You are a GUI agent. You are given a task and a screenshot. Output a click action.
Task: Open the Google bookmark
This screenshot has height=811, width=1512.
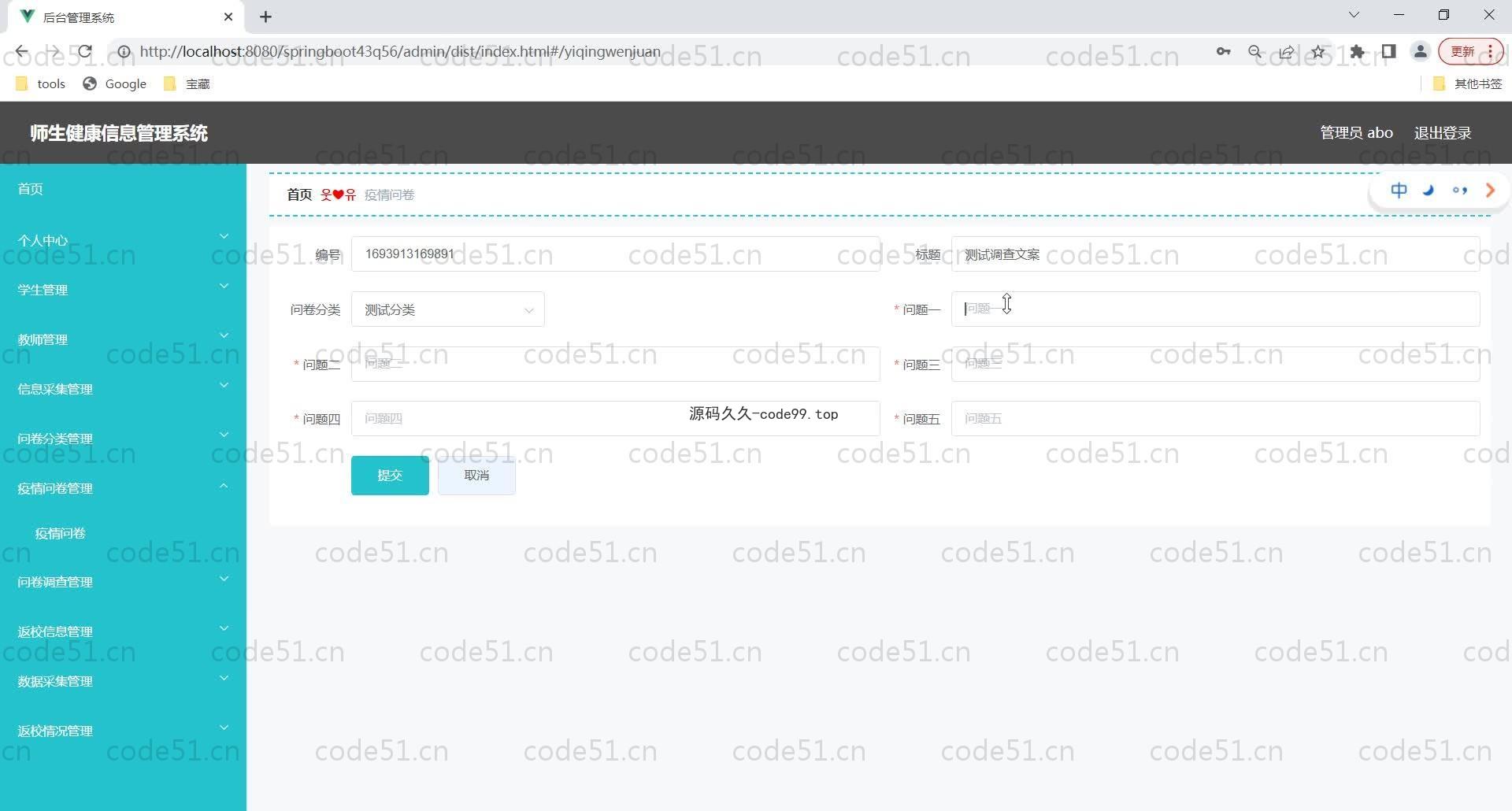coord(115,83)
